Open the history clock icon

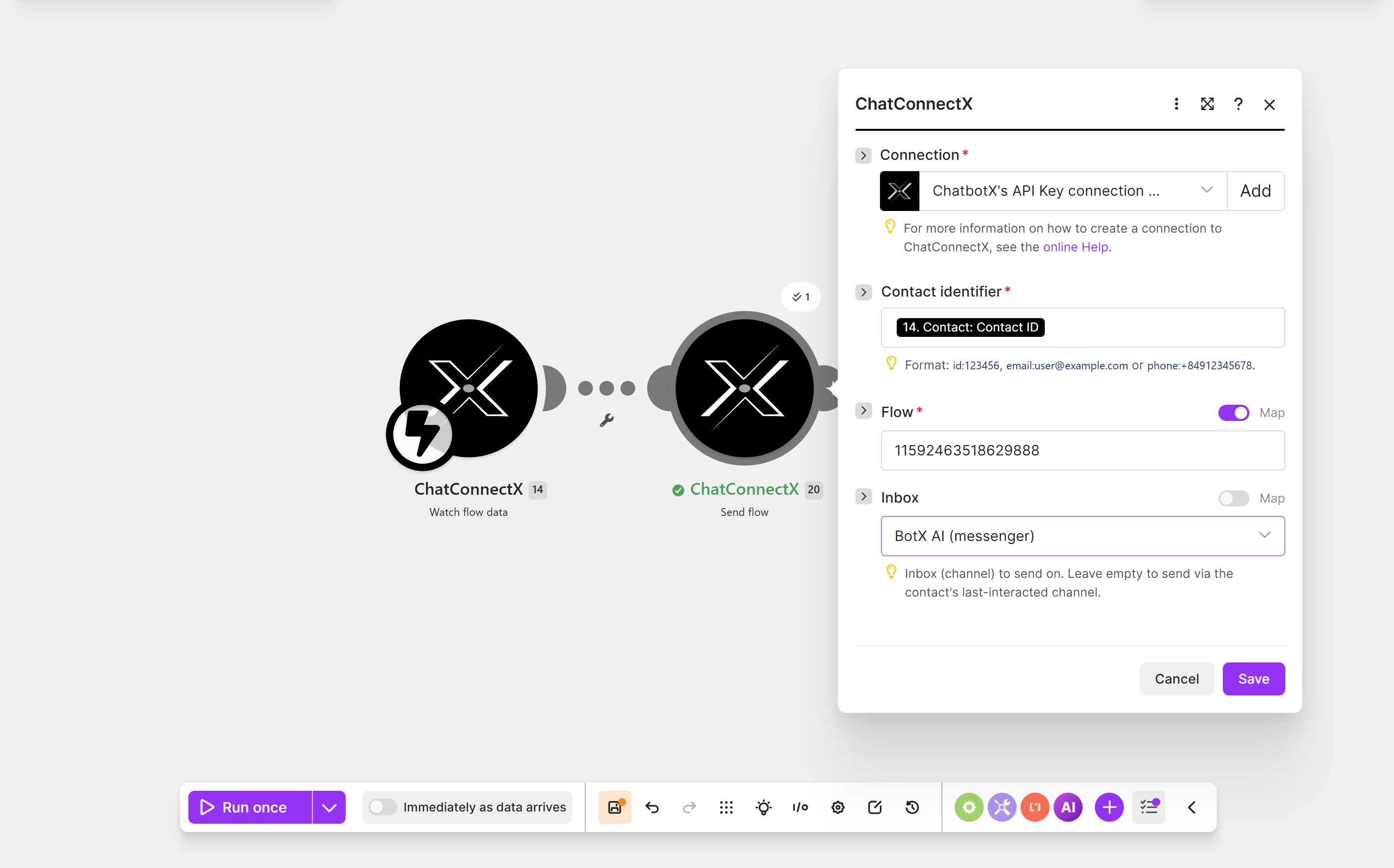(912, 807)
